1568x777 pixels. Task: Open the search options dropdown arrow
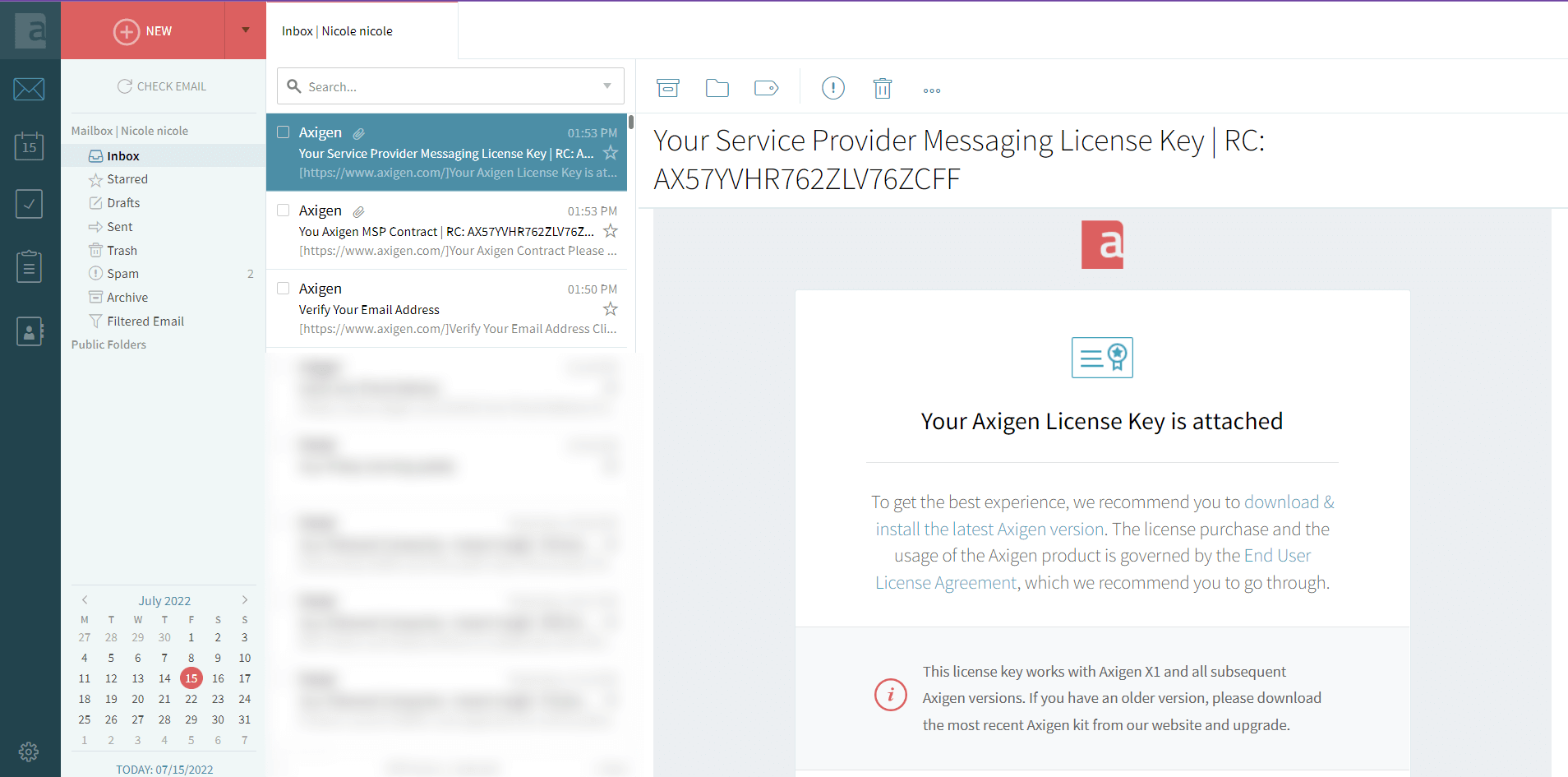point(607,86)
